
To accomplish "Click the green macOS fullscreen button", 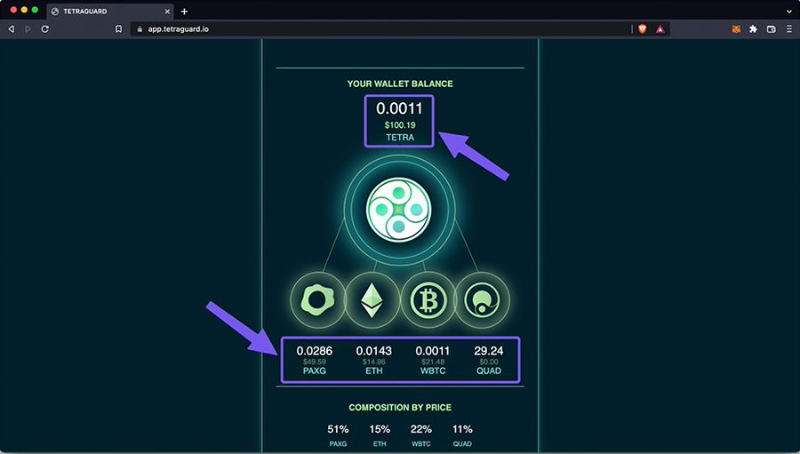I will [x=35, y=10].
